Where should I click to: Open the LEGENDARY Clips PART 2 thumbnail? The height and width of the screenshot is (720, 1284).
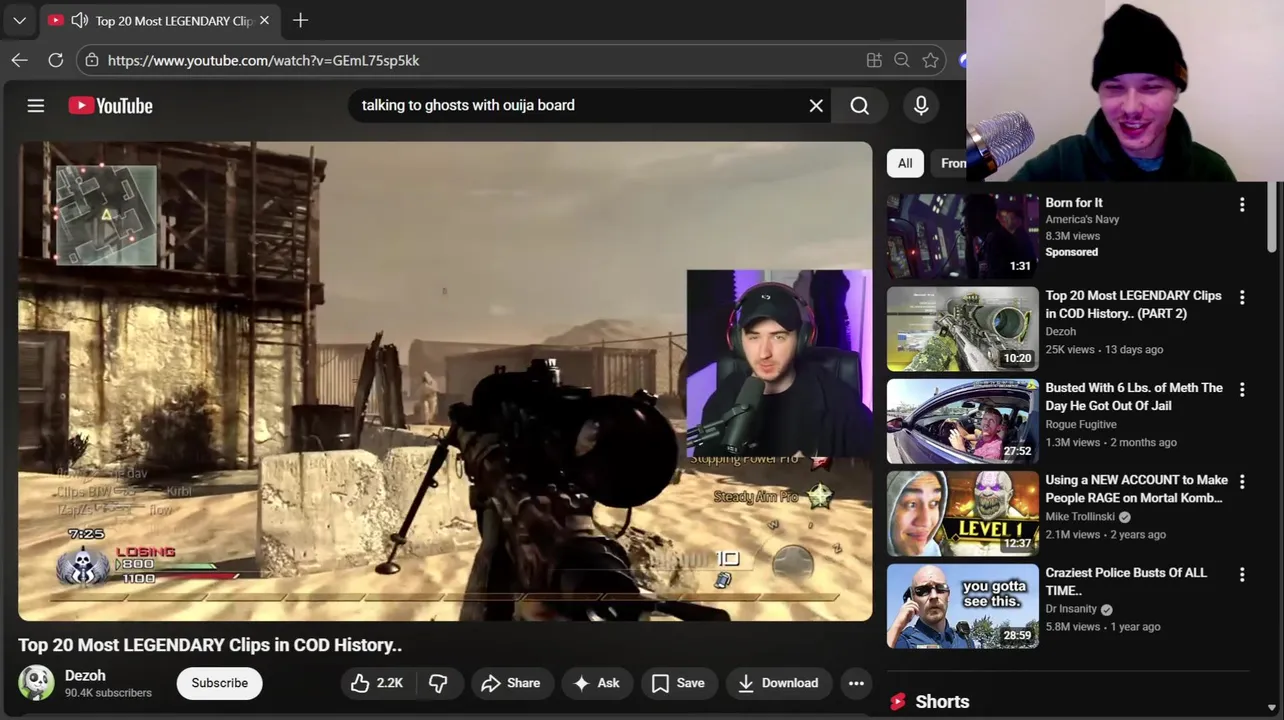[x=963, y=329]
